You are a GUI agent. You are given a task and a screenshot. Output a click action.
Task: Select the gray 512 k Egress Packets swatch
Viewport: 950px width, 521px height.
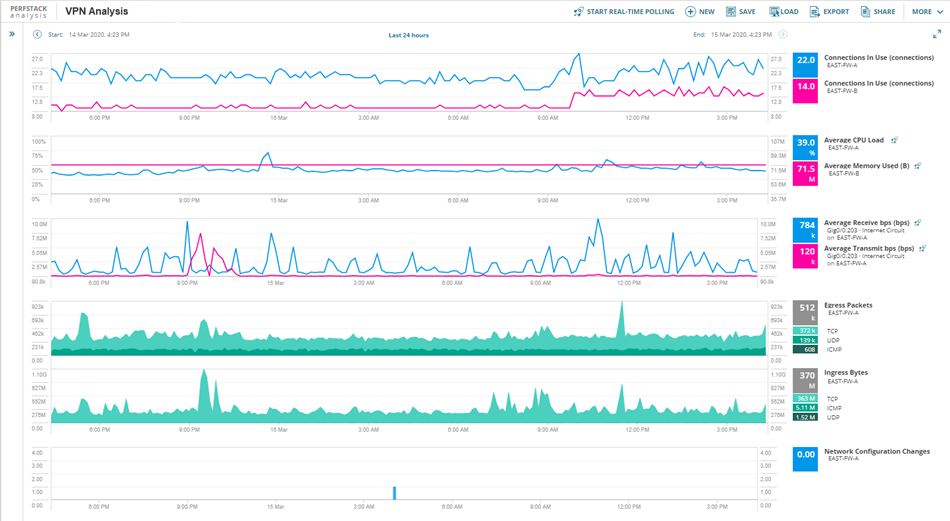(x=805, y=312)
